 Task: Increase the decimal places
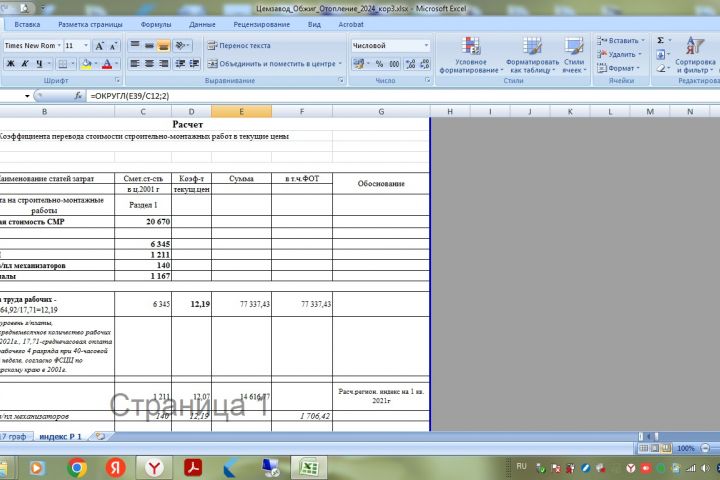(x=411, y=64)
